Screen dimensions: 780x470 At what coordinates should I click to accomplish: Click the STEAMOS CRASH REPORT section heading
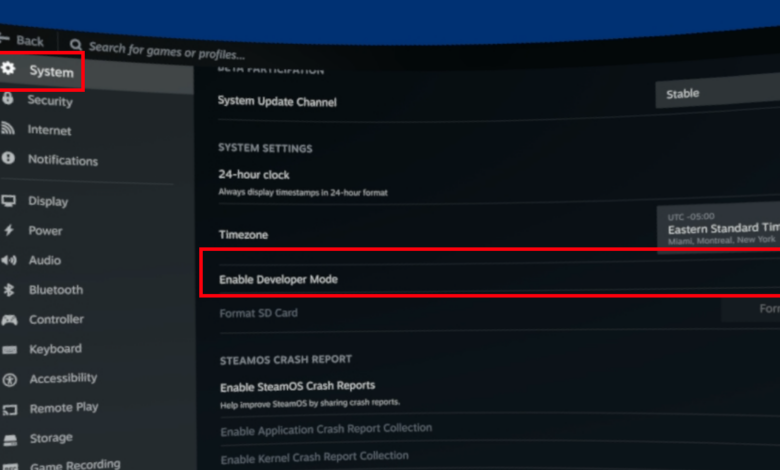point(286,360)
